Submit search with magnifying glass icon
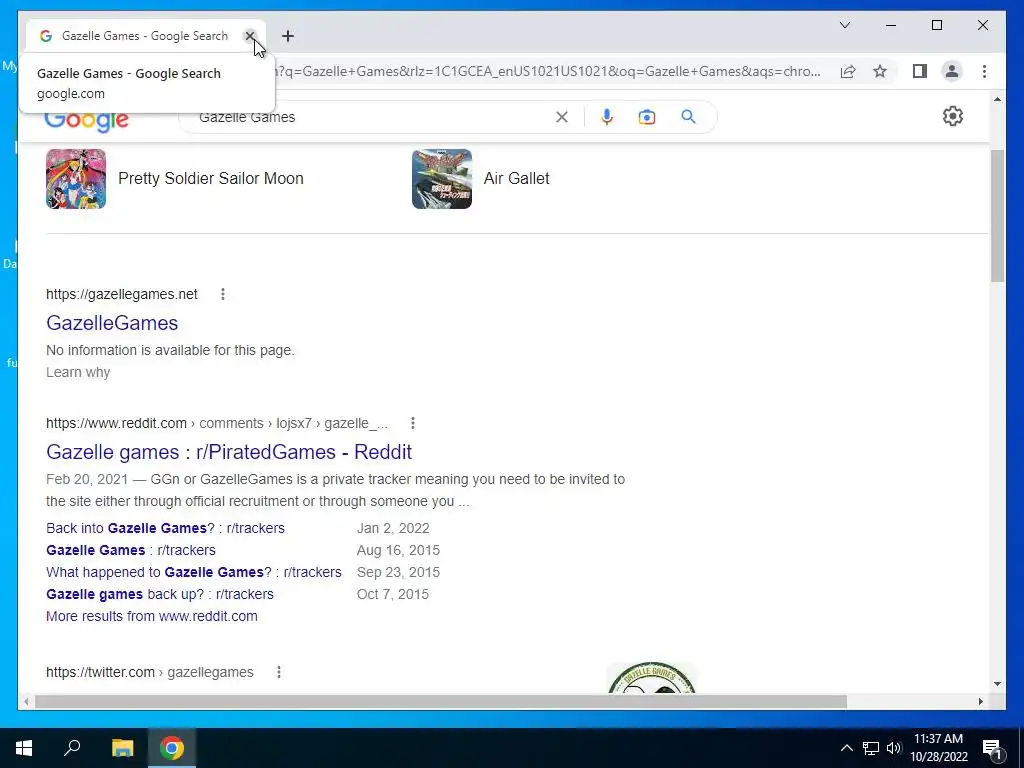 (688, 117)
